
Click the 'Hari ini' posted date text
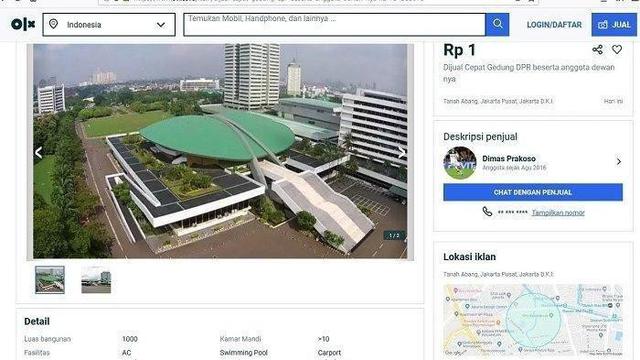pos(613,101)
